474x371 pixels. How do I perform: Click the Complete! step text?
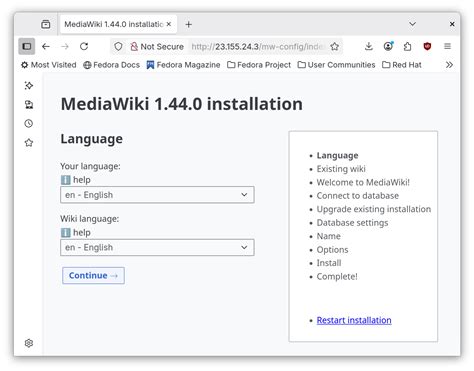pos(337,276)
